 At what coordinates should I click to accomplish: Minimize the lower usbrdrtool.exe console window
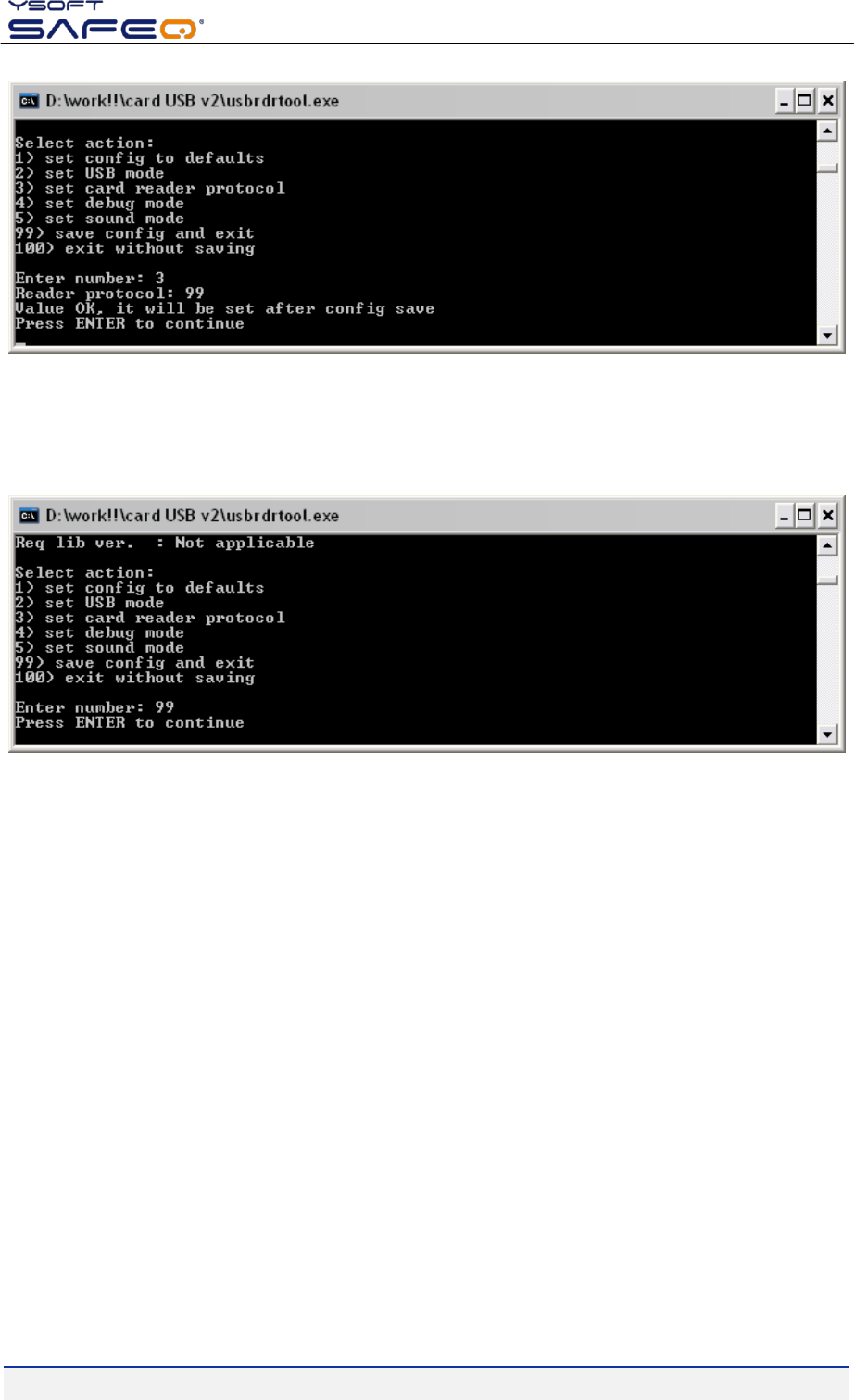785,516
